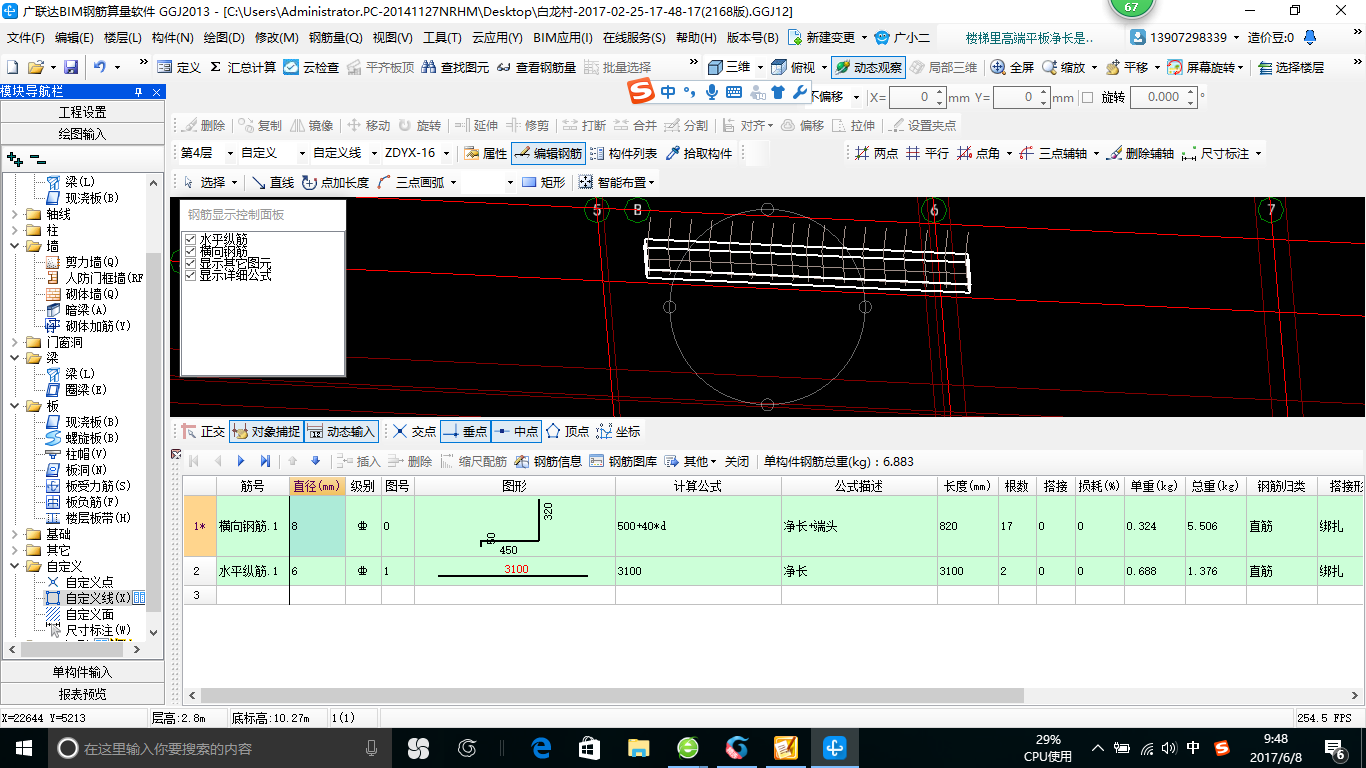
Task: Click the 工程设置 panel button
Action: coord(82,112)
